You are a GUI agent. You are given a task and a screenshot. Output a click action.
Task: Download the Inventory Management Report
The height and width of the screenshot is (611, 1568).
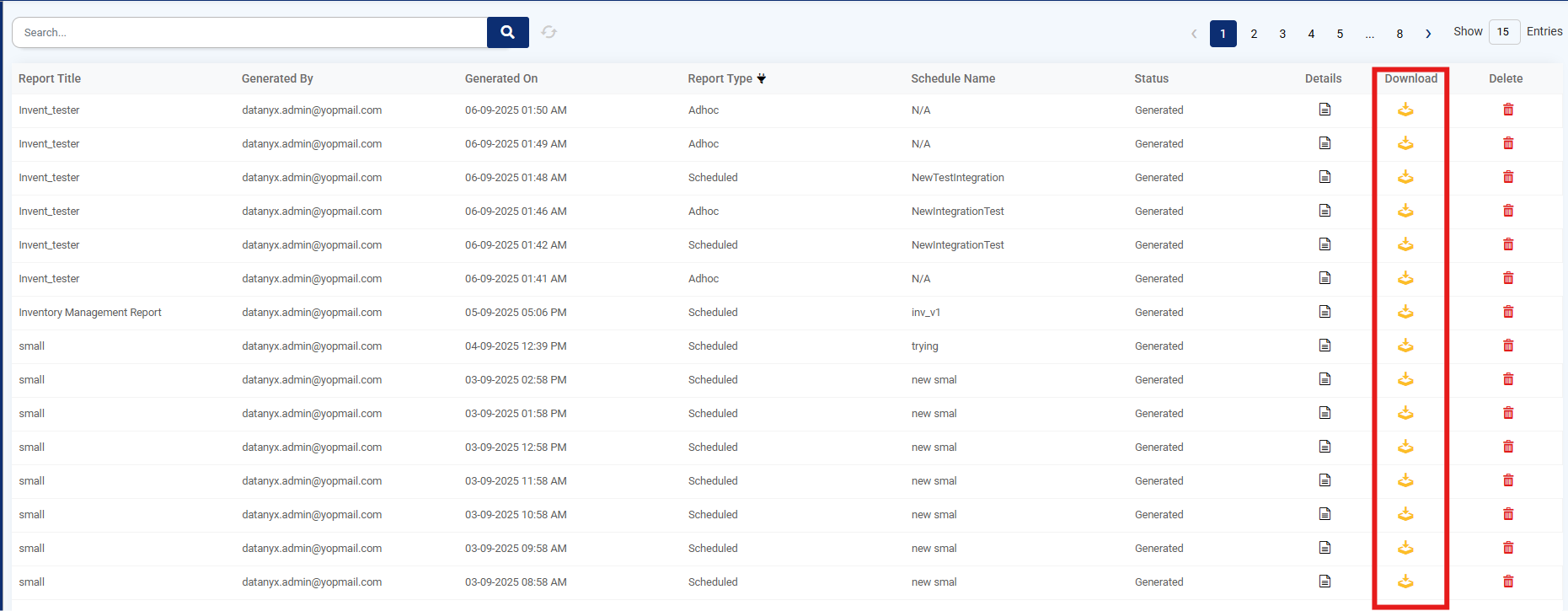(1405, 312)
